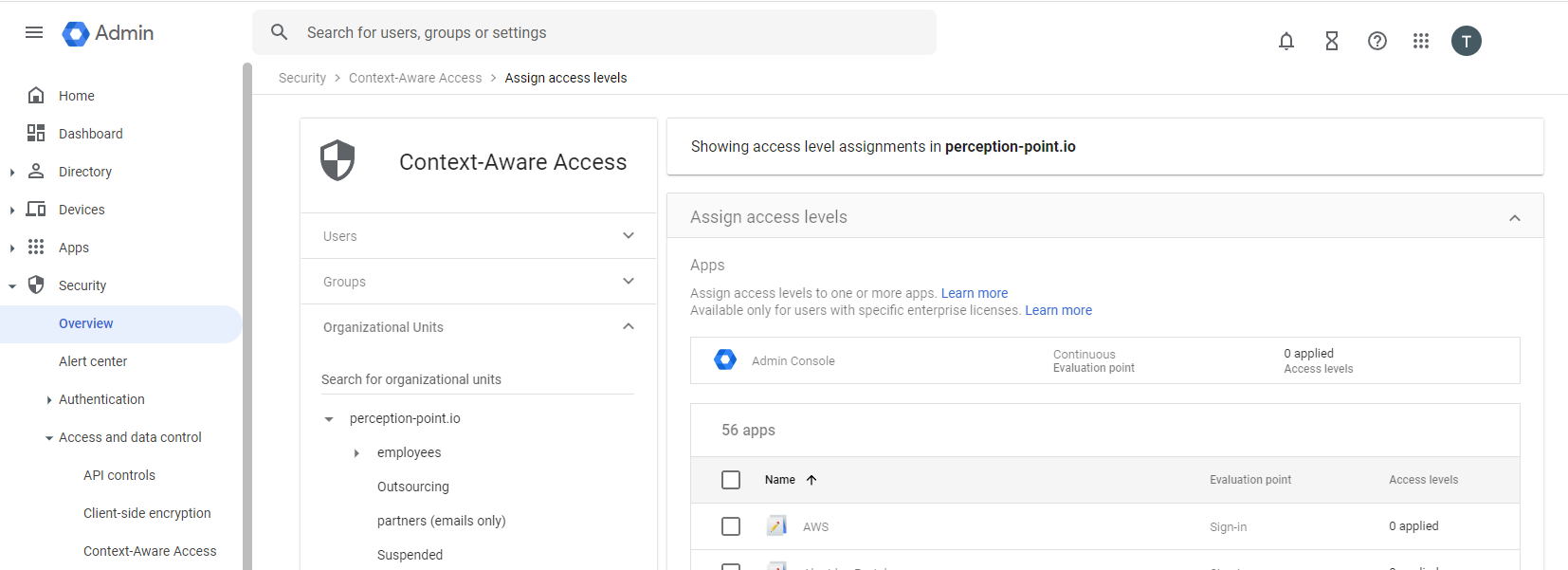
Task: Click the AWS app icon
Action: tap(776, 526)
